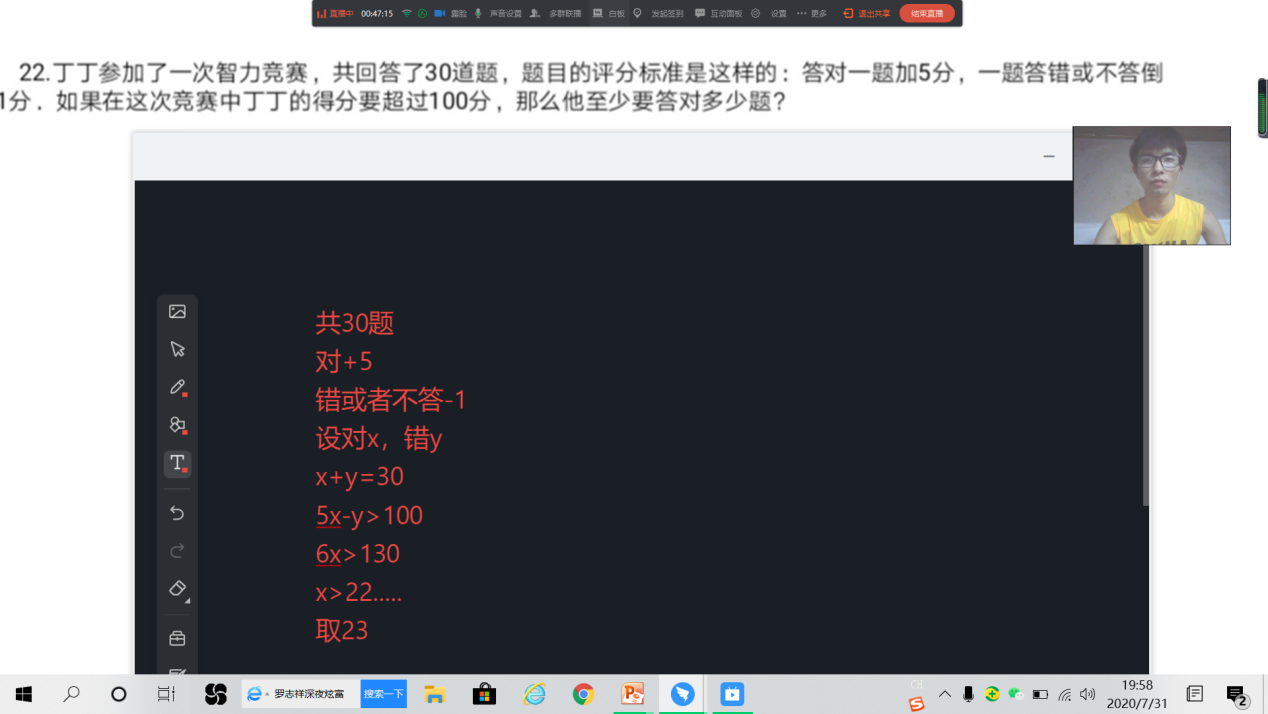The image size is (1268, 714).
Task: Choose the pen drawing tool
Action: [x=177, y=387]
